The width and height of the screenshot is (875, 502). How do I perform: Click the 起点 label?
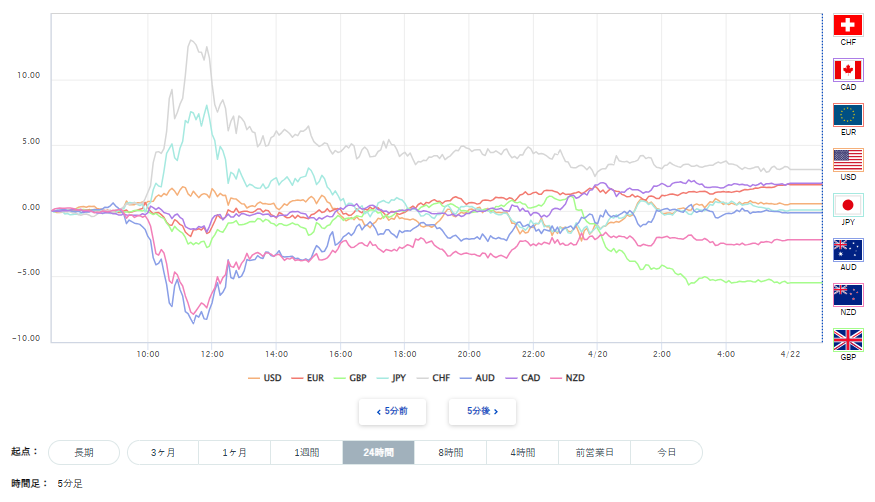click(23, 452)
